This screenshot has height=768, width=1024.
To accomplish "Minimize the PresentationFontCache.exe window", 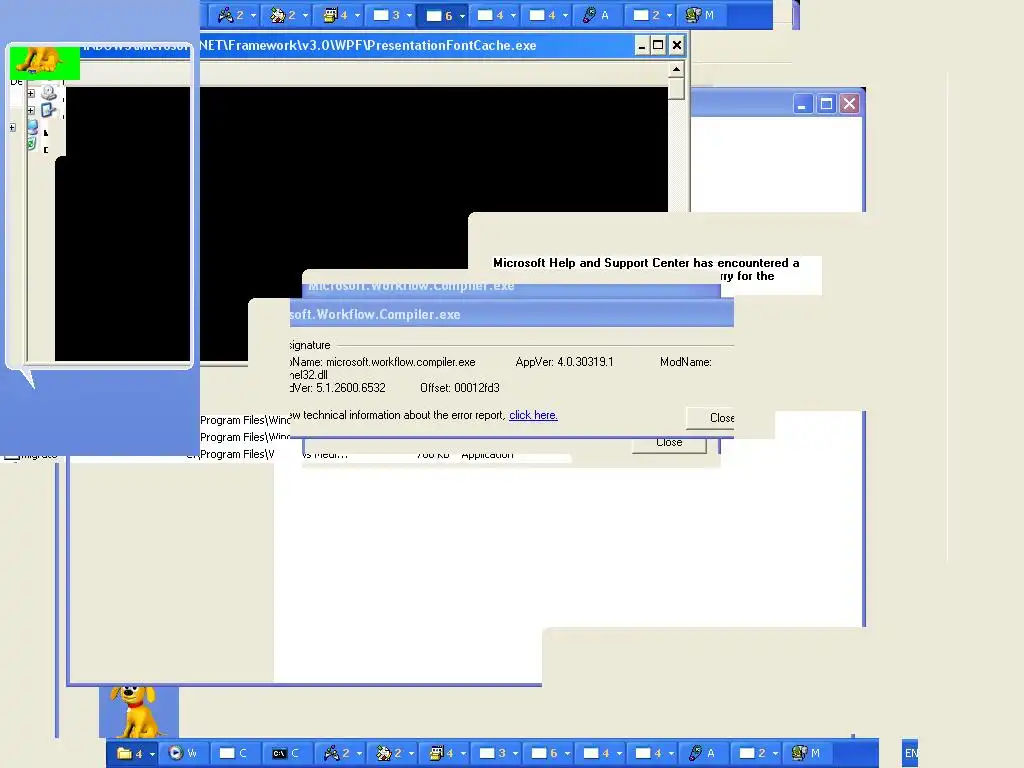I will [641, 45].
